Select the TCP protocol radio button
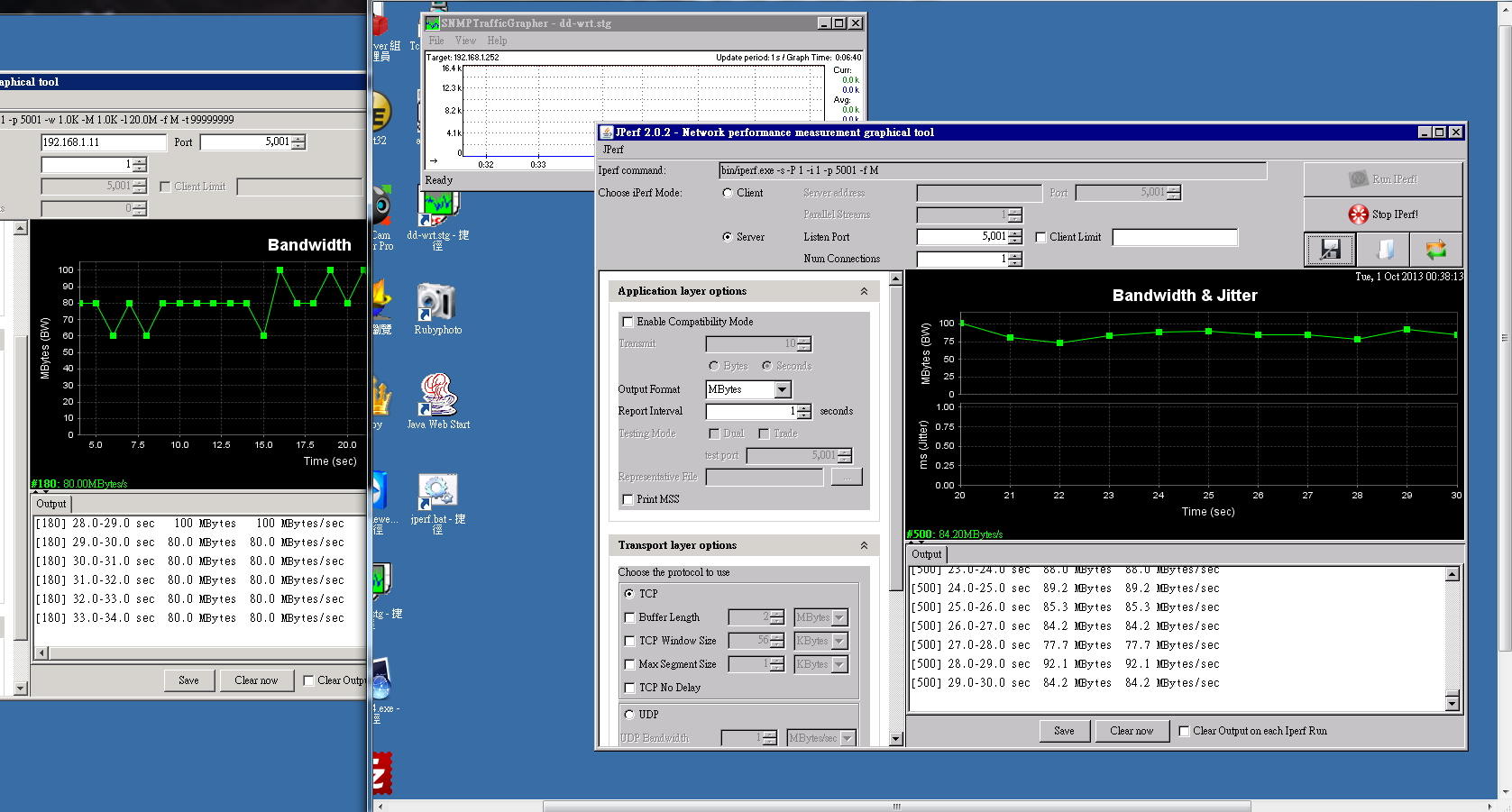 click(x=629, y=594)
